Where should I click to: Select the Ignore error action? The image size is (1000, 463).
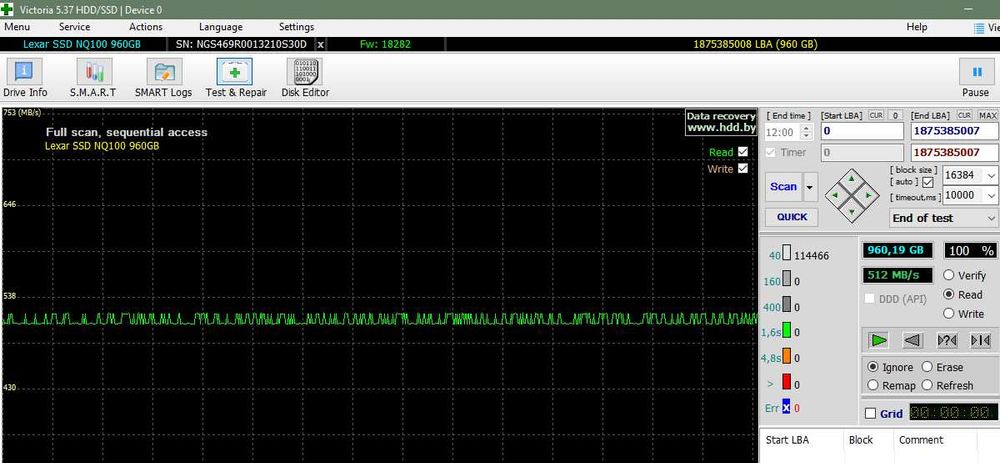[873, 367]
